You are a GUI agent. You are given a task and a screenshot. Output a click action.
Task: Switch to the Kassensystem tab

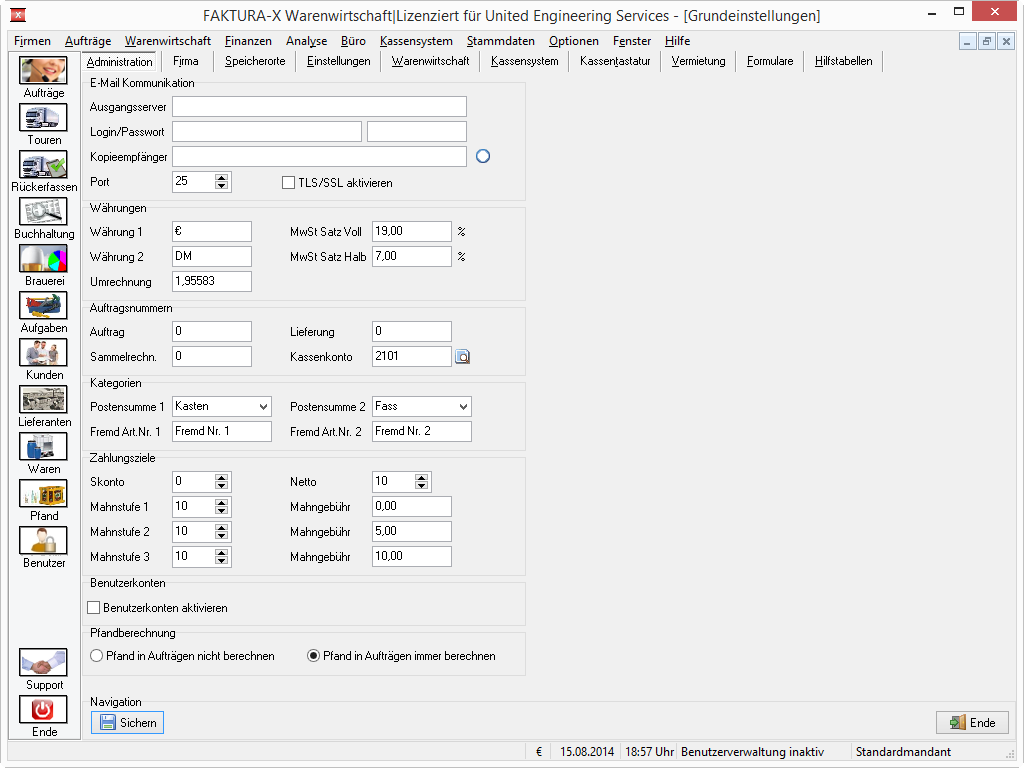click(x=524, y=61)
